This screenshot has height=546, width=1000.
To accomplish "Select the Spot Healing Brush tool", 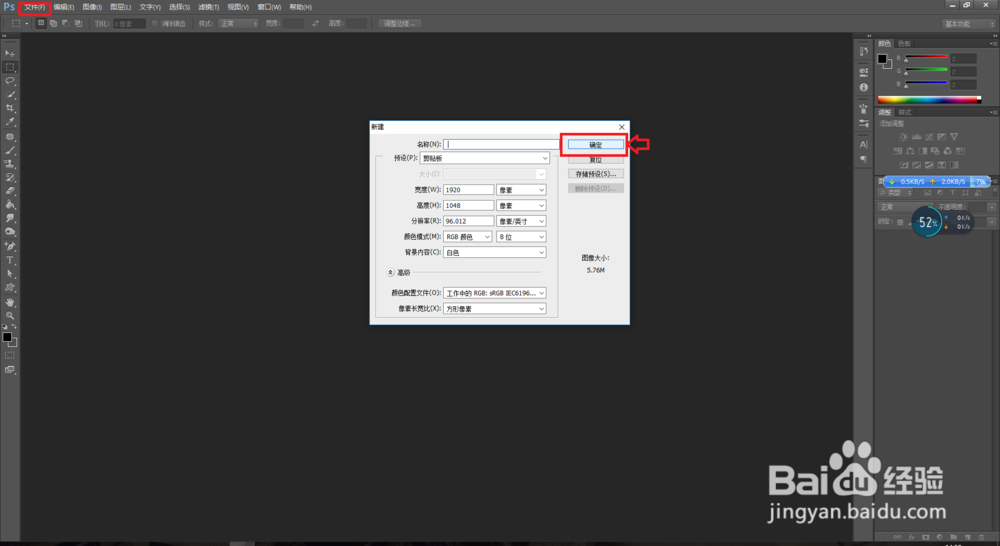I will coord(10,136).
